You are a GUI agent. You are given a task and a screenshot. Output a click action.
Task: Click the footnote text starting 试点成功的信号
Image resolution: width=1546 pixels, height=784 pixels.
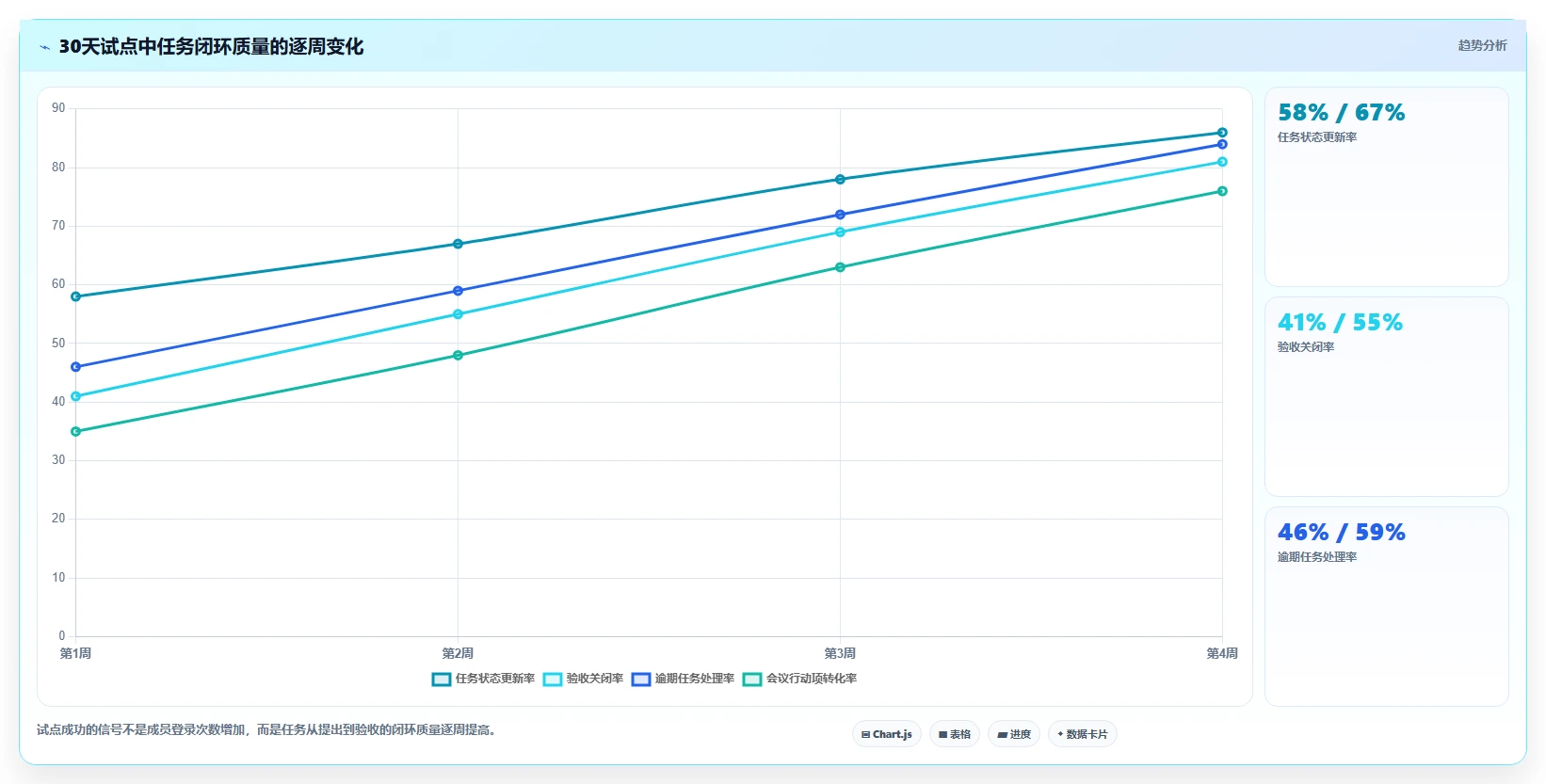tap(266, 730)
